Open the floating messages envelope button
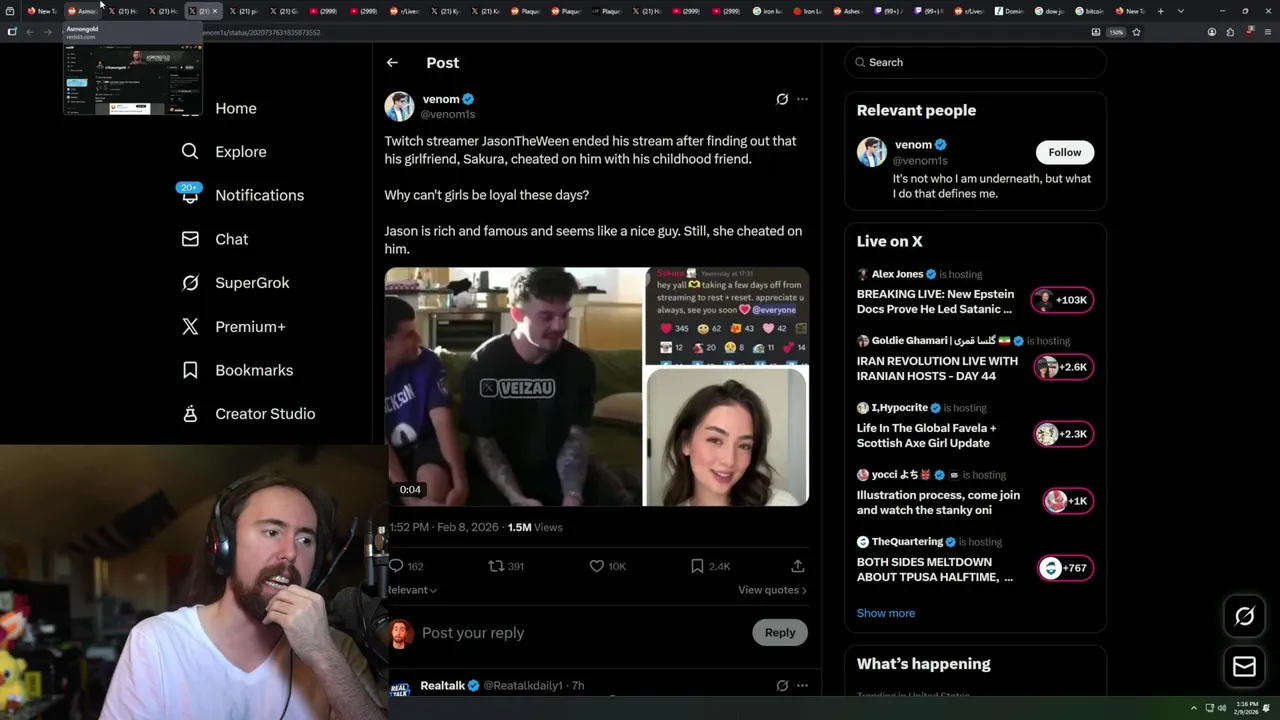 pos(1244,667)
